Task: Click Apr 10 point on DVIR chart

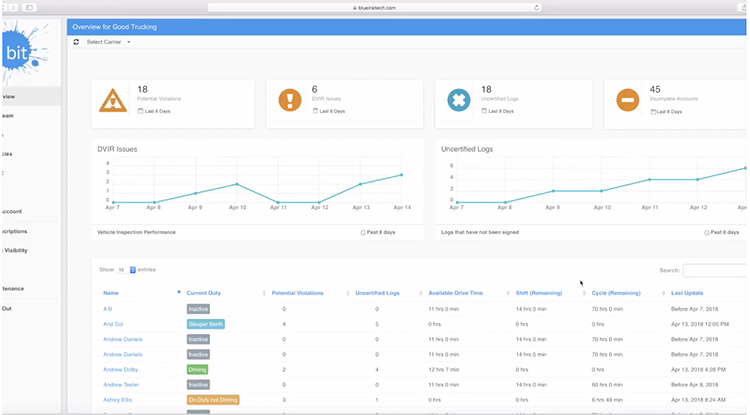Action: pos(237,184)
